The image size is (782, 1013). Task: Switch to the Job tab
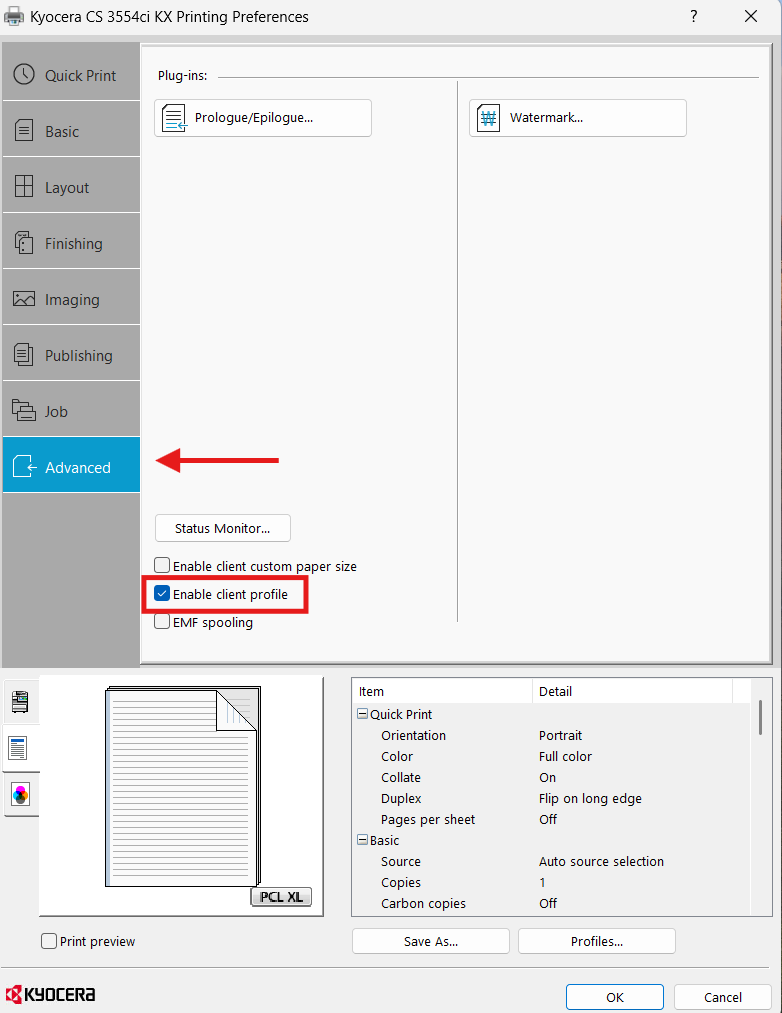pos(71,411)
